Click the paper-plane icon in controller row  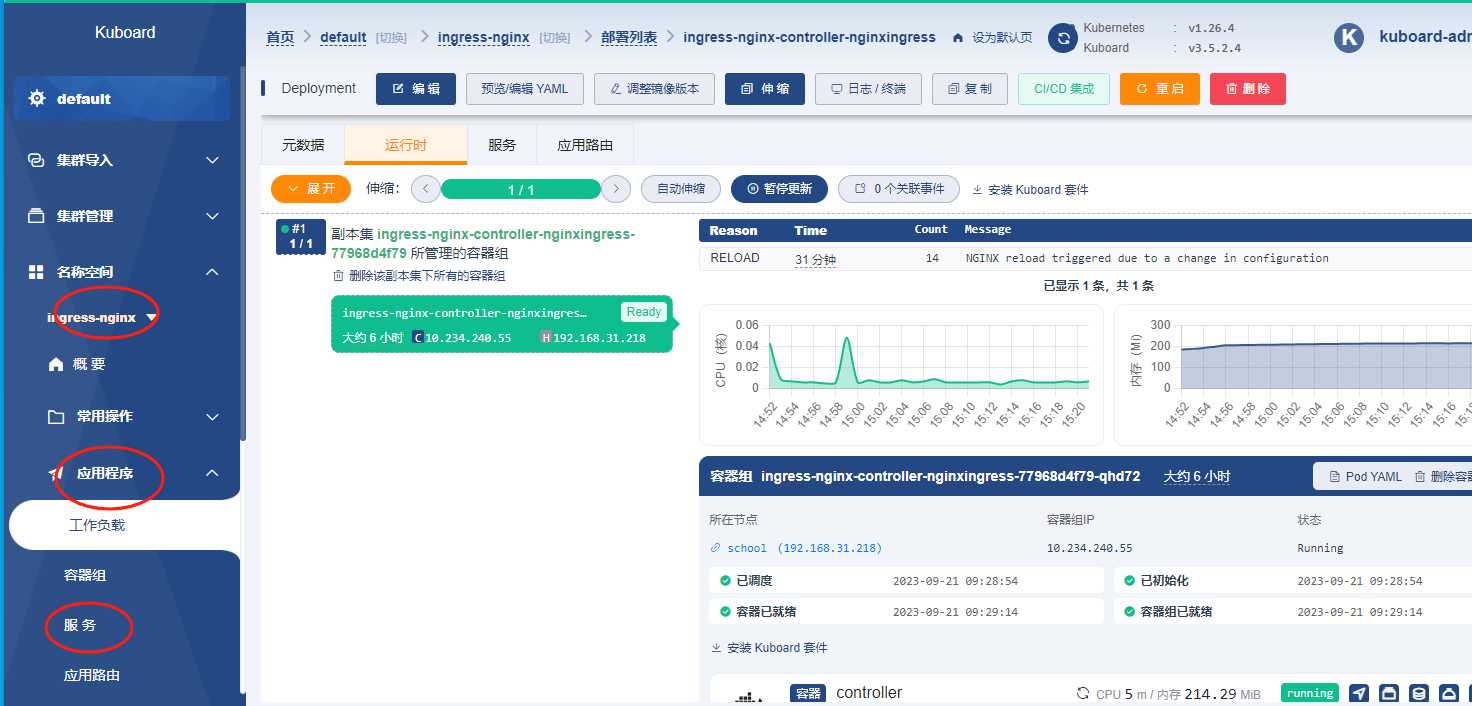click(x=1359, y=693)
